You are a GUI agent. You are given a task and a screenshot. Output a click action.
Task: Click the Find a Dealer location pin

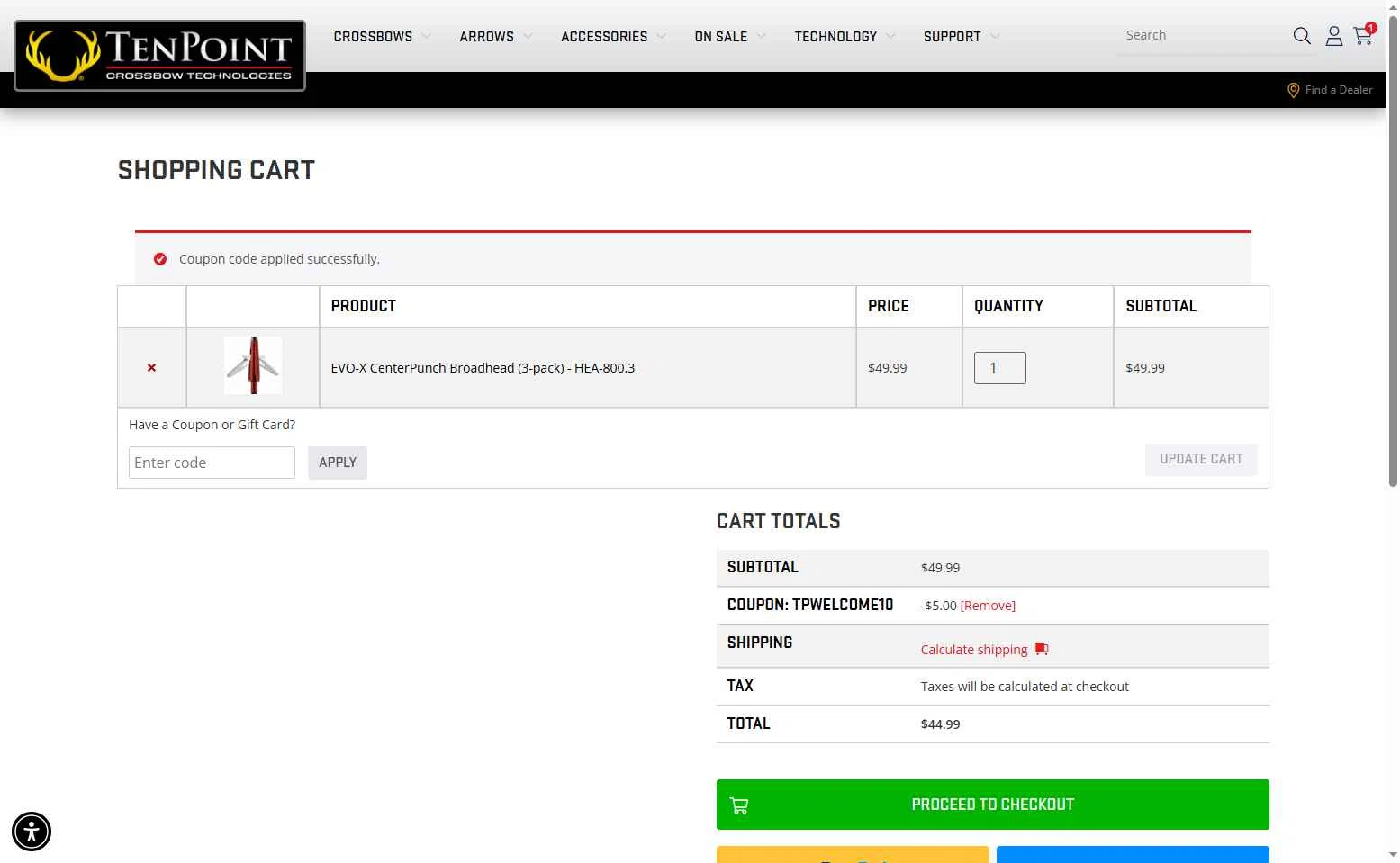point(1293,90)
